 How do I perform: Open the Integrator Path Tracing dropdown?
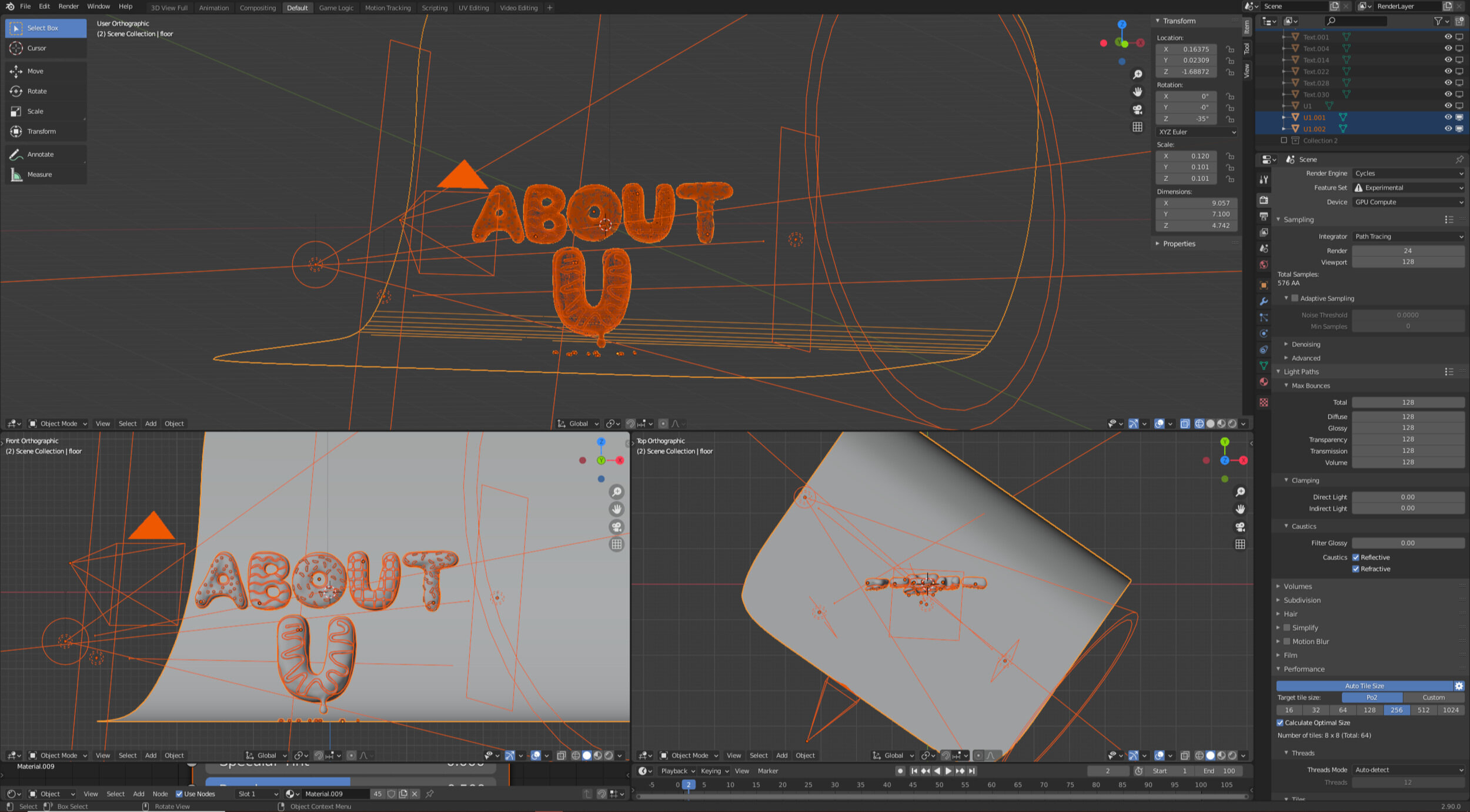[x=1408, y=236]
